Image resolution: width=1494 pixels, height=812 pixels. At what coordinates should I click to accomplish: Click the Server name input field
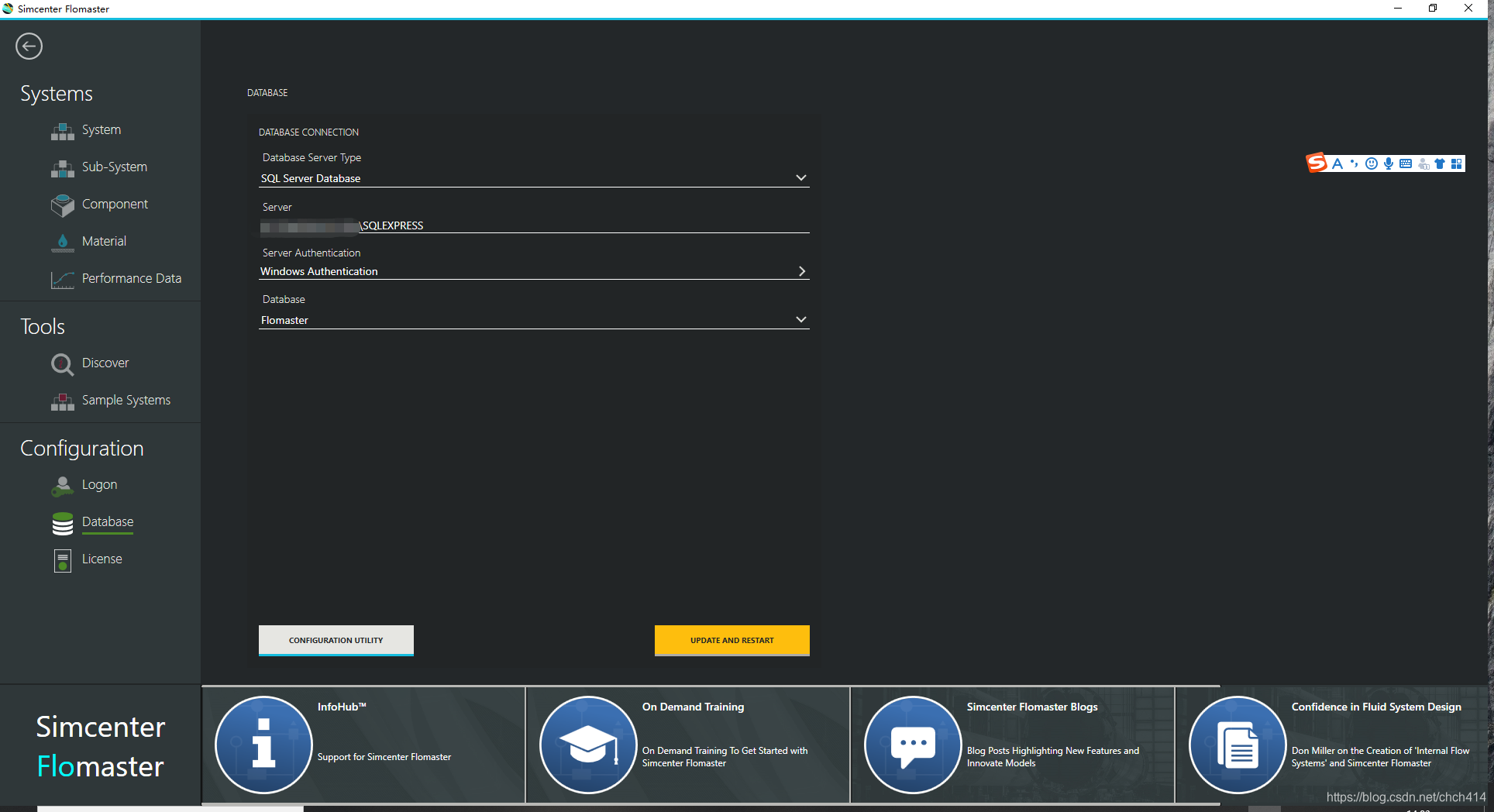534,225
